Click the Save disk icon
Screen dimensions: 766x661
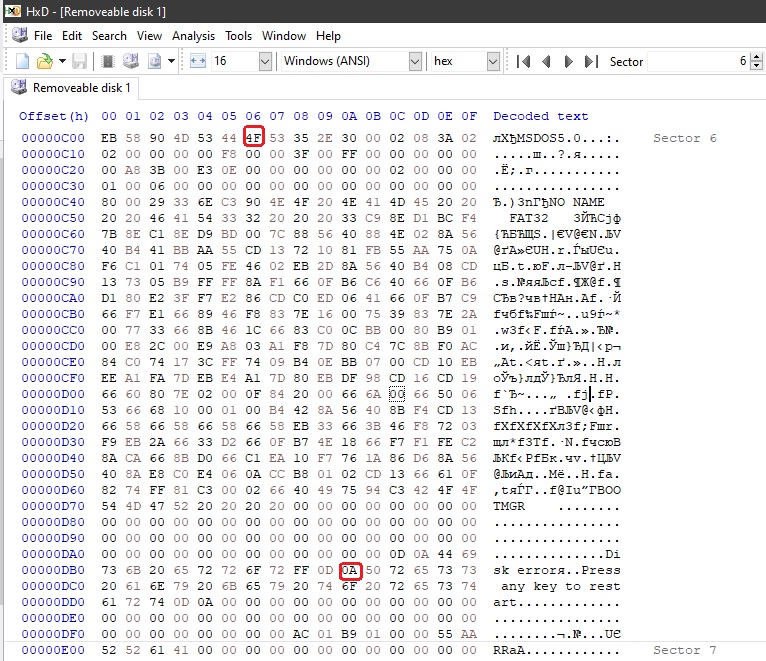(81, 61)
